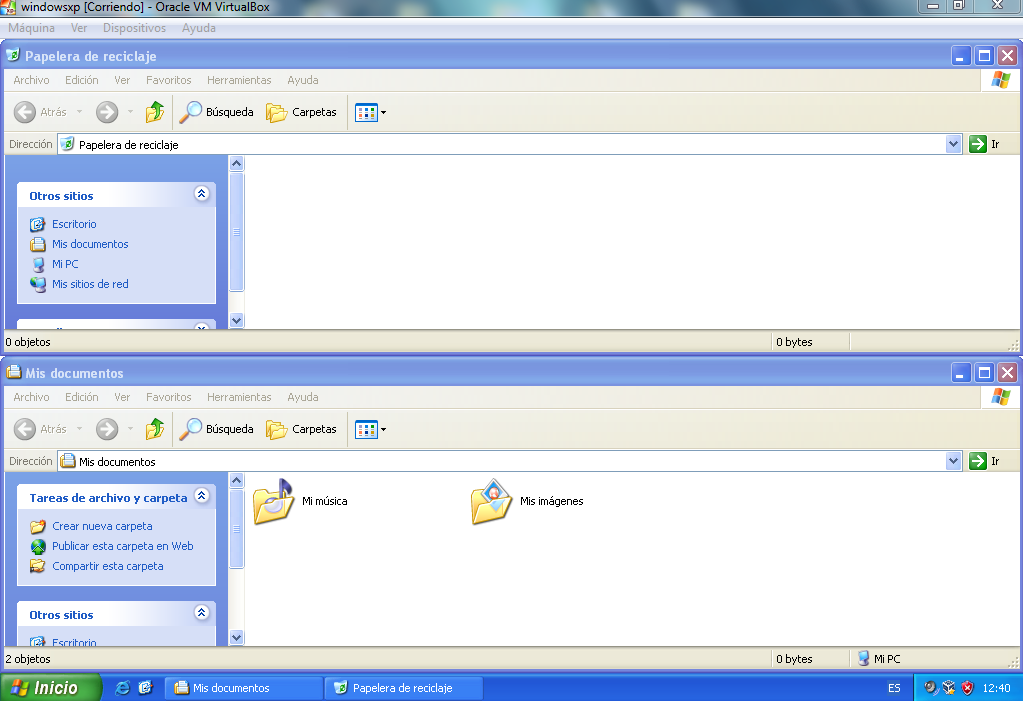Click Atrás button in Mis documentos window

click(x=40, y=429)
